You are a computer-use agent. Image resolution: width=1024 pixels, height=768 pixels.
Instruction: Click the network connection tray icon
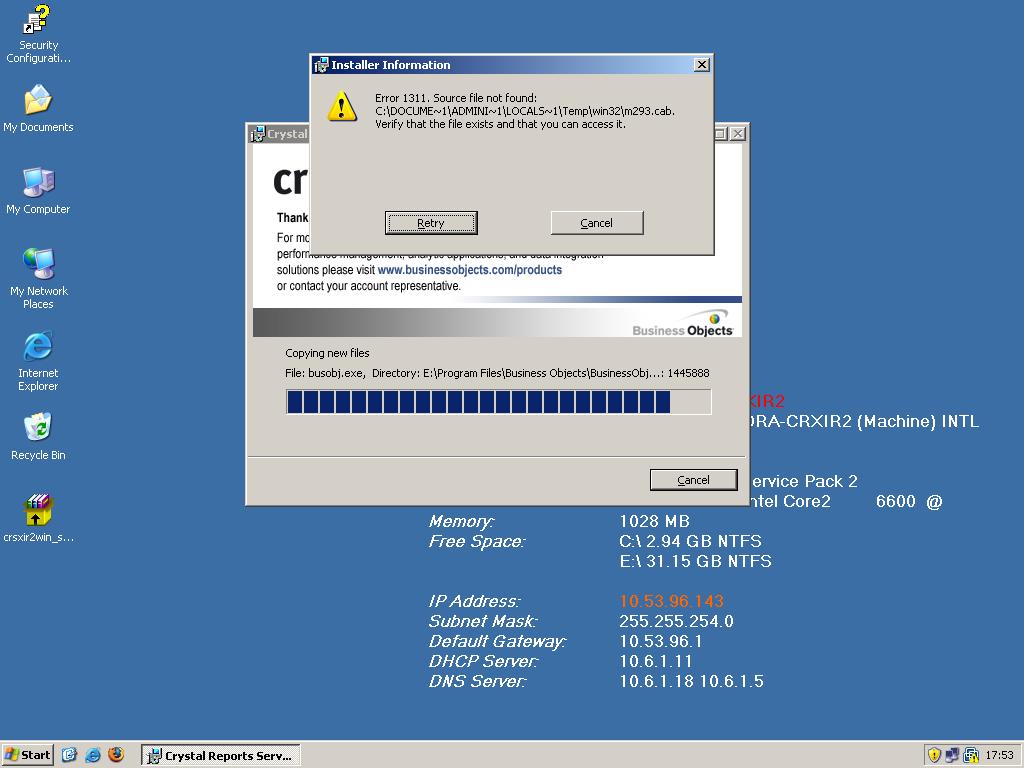[x=952, y=755]
